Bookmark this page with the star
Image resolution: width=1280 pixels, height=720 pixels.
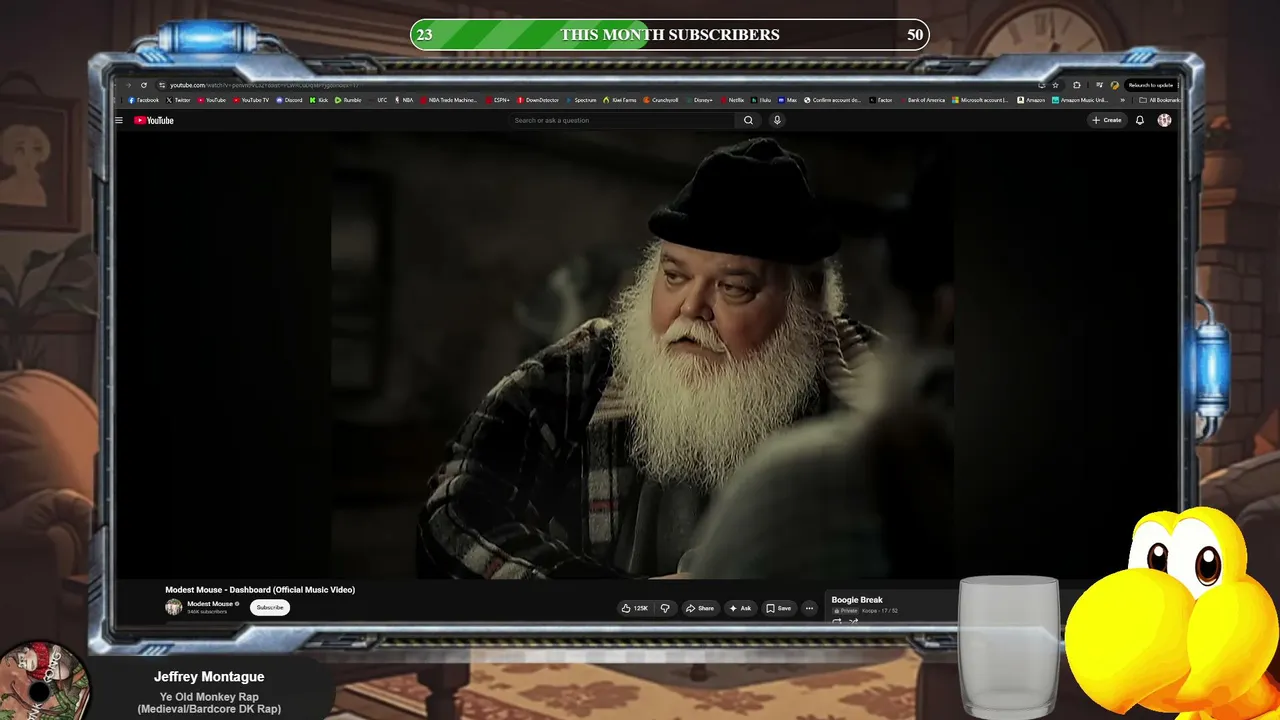coord(1055,85)
